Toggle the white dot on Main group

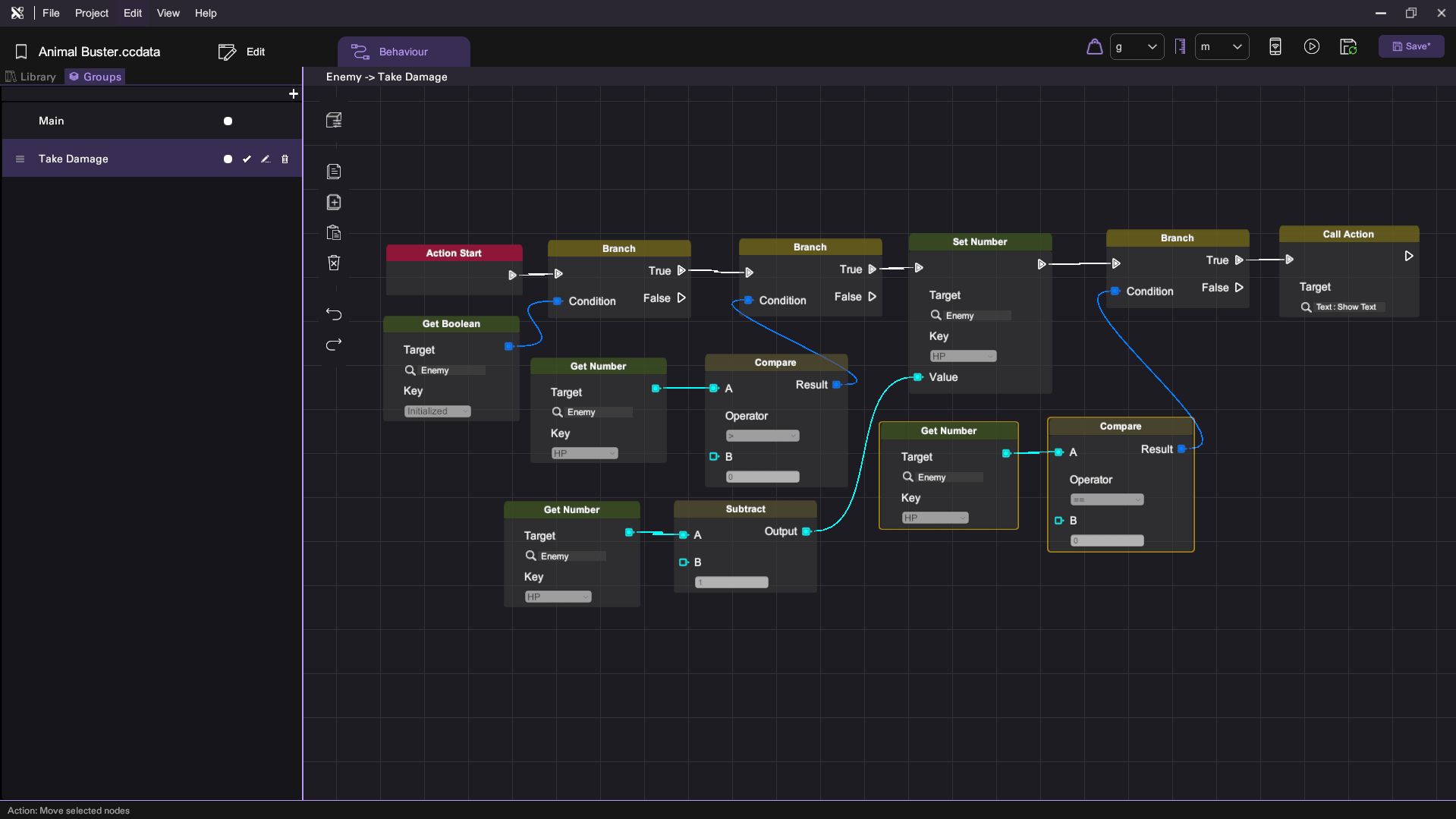(x=228, y=121)
